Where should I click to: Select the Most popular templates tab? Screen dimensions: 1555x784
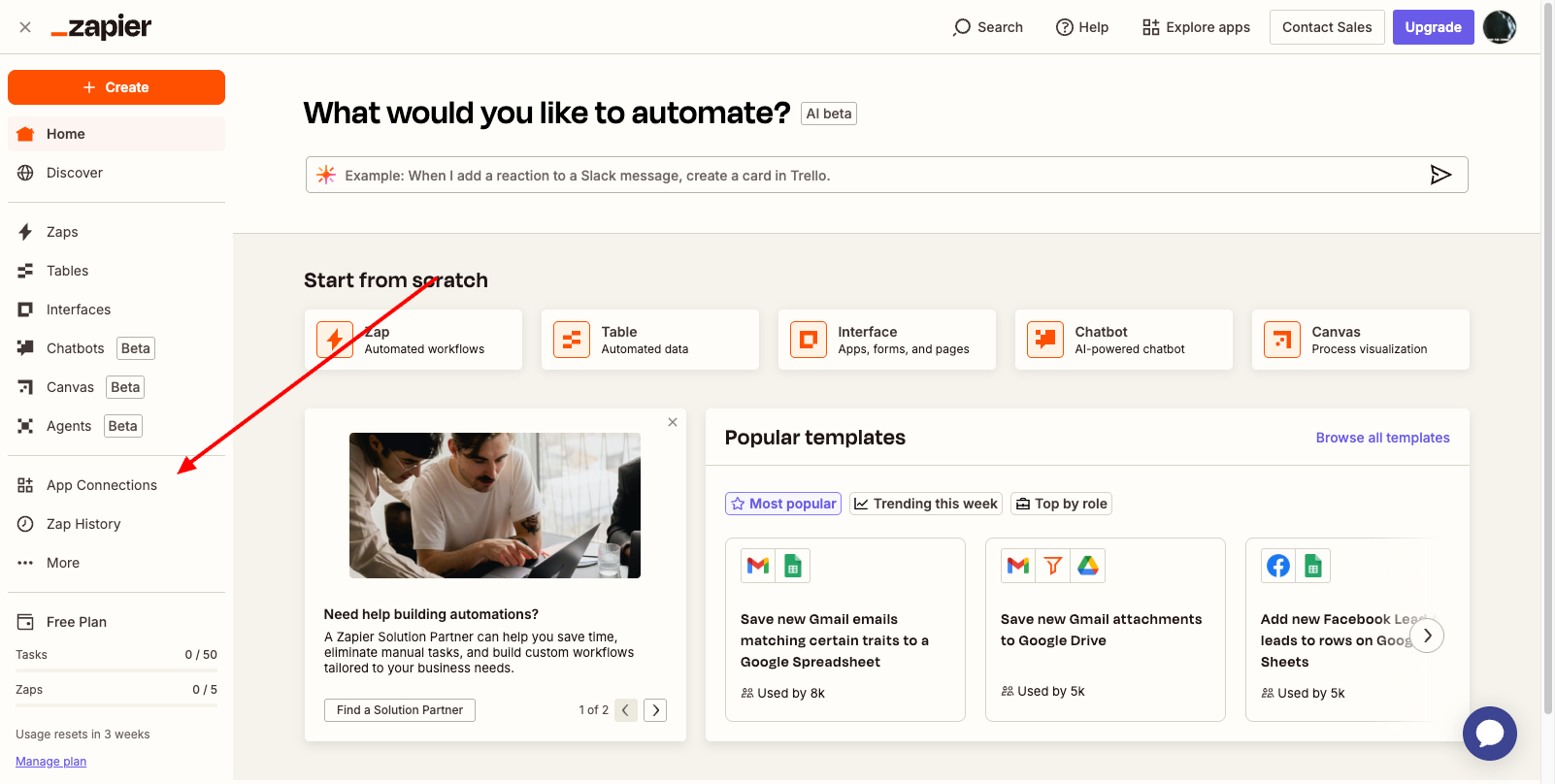(783, 504)
